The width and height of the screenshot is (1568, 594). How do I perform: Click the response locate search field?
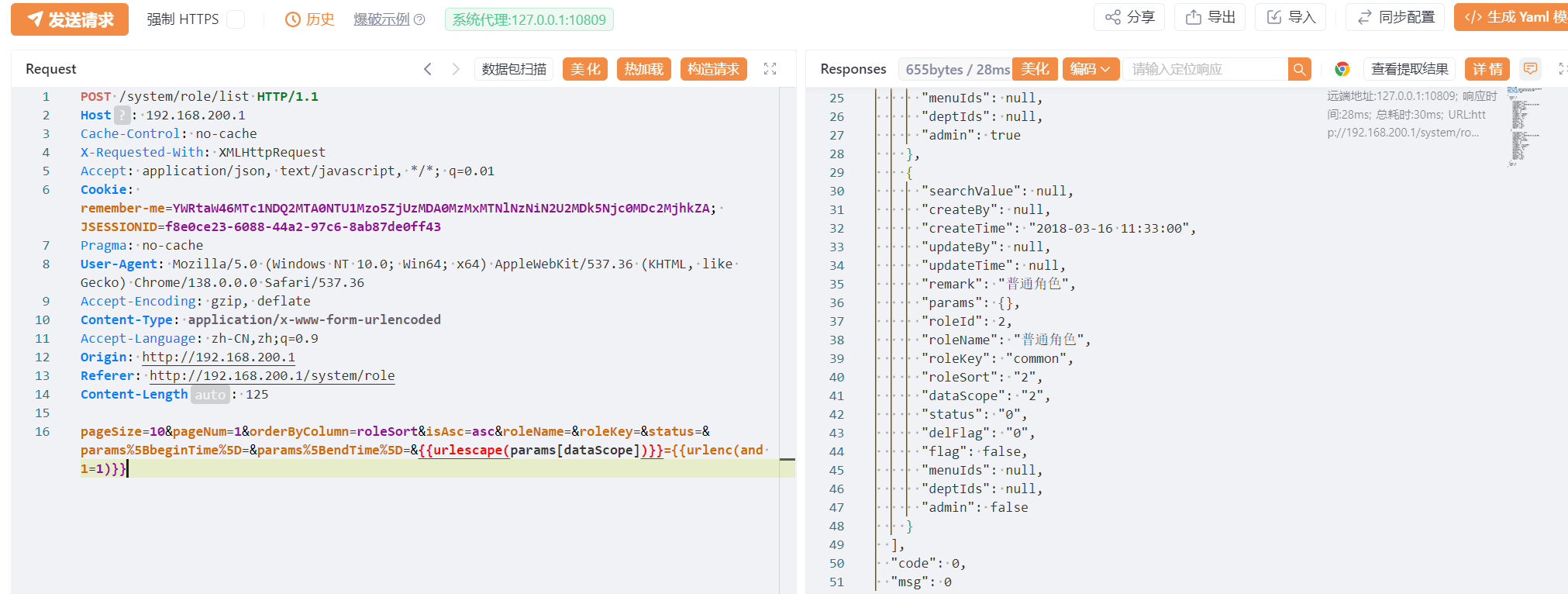pyautogui.click(x=1205, y=69)
